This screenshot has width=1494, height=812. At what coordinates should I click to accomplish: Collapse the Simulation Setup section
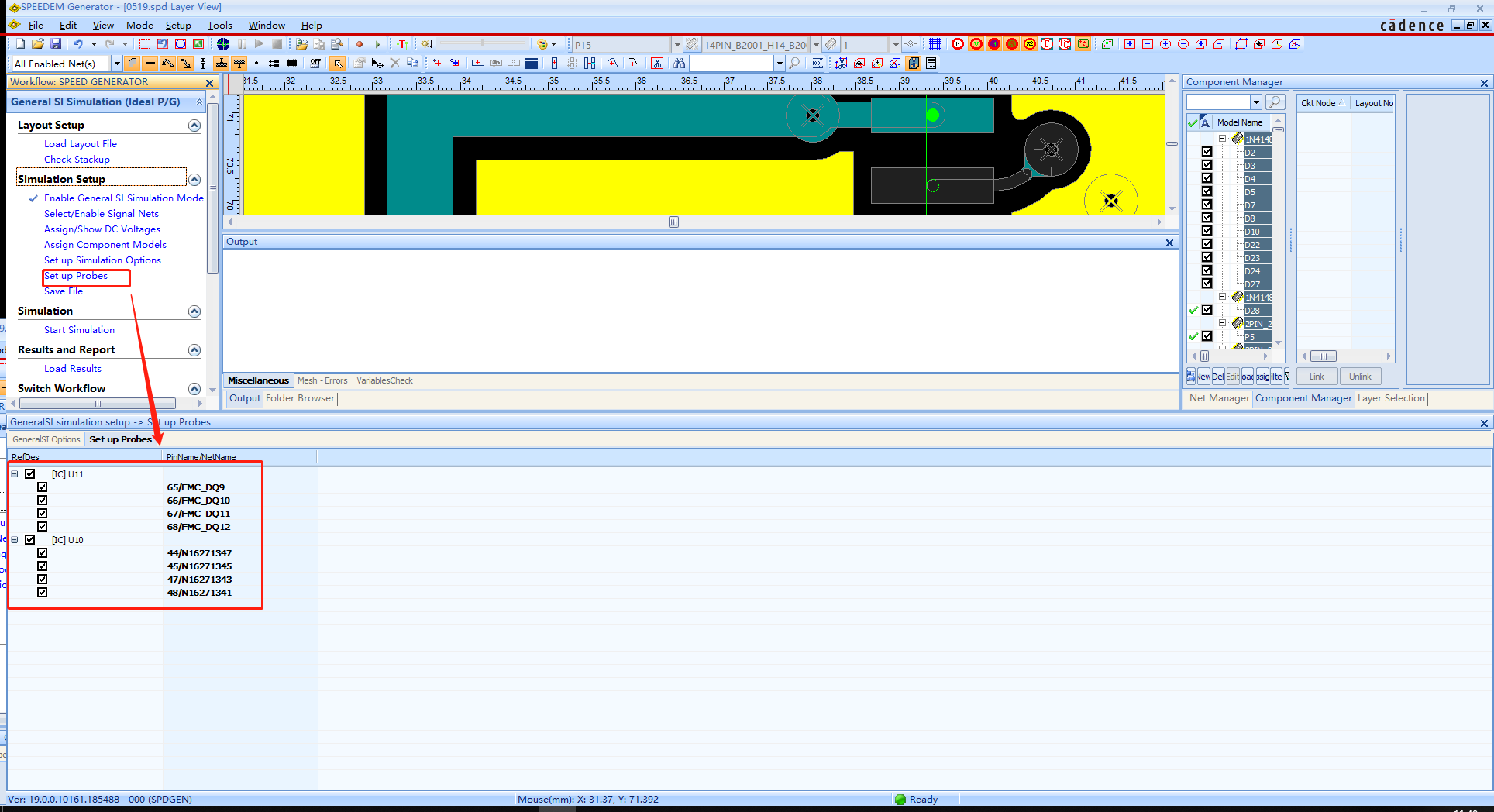194,180
